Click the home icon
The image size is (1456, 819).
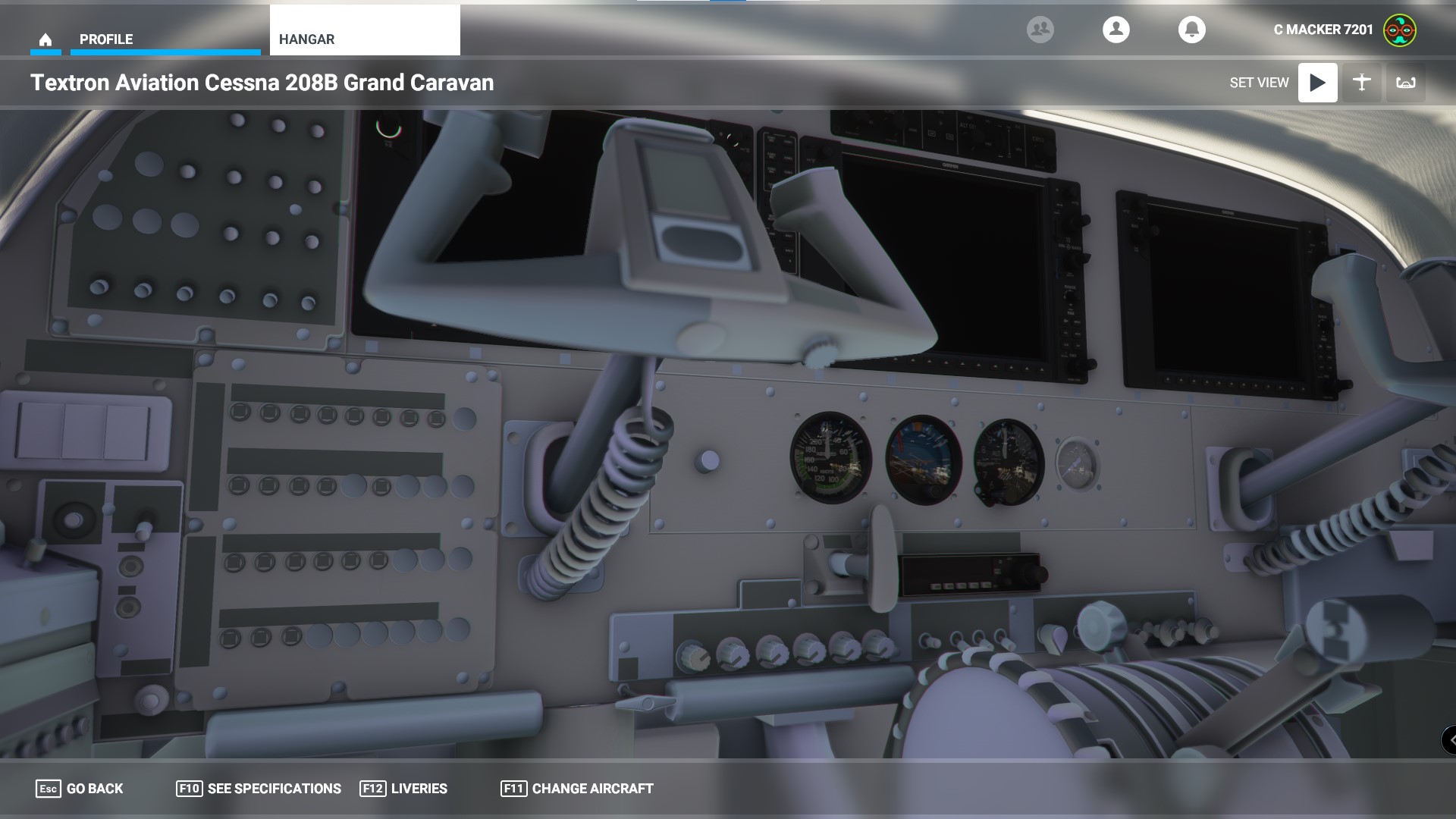pos(45,39)
